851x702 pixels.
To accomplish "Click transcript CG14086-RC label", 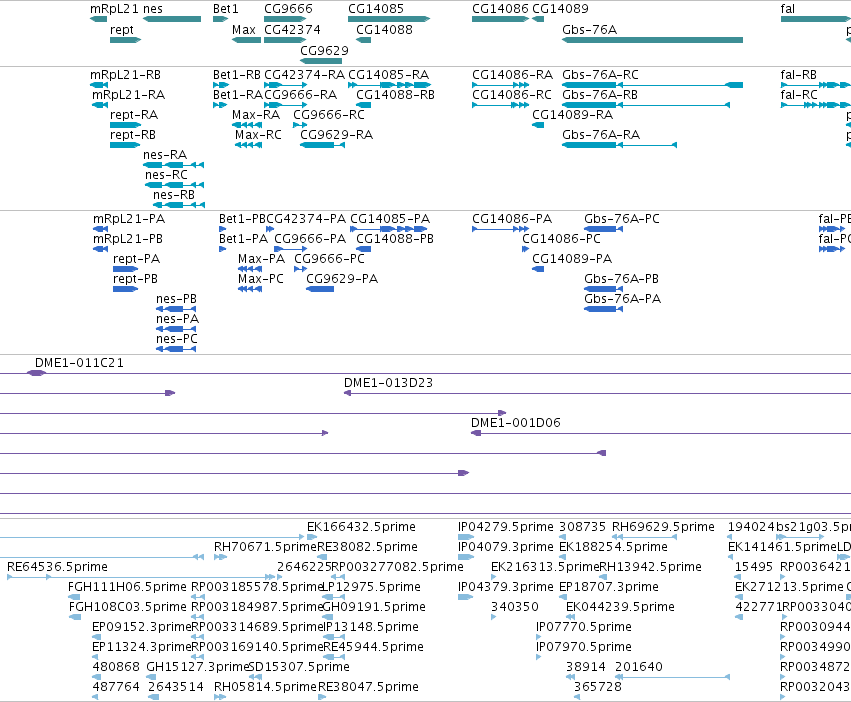I will (512, 95).
